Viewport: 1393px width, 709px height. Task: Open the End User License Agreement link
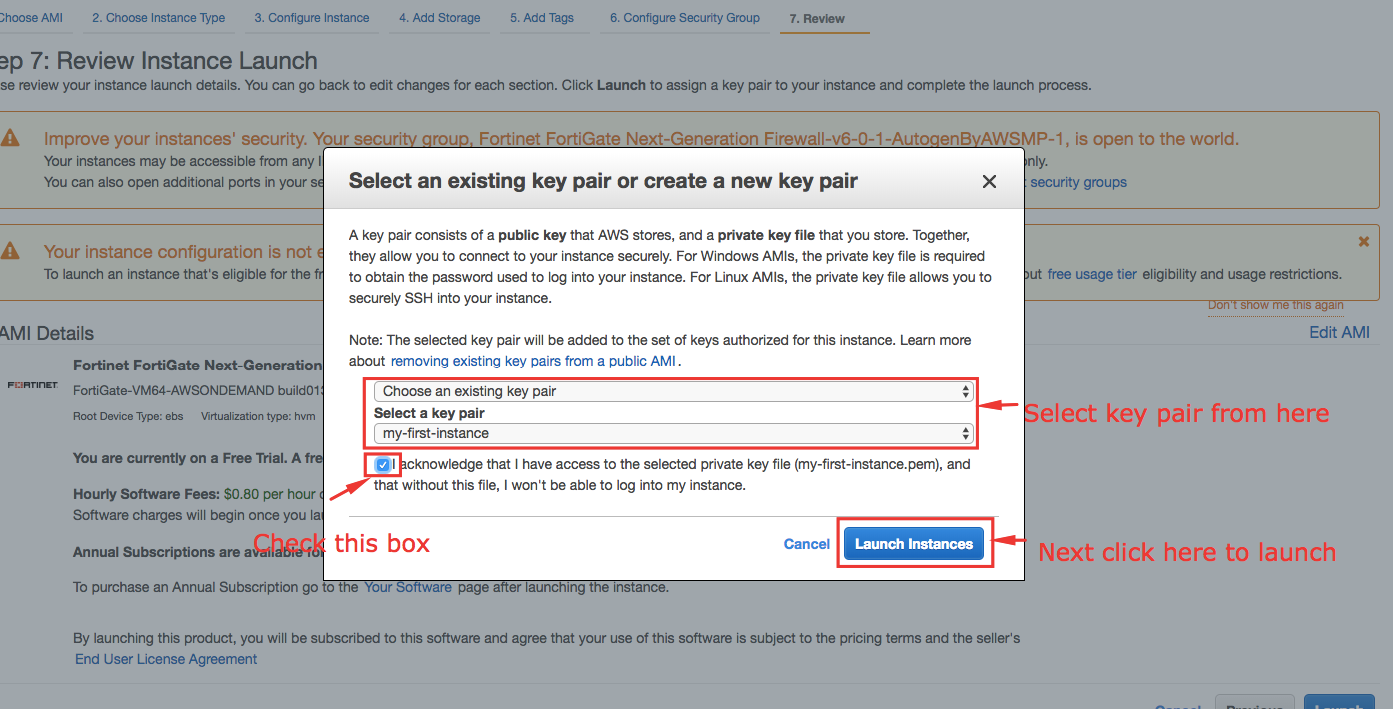coord(166,659)
